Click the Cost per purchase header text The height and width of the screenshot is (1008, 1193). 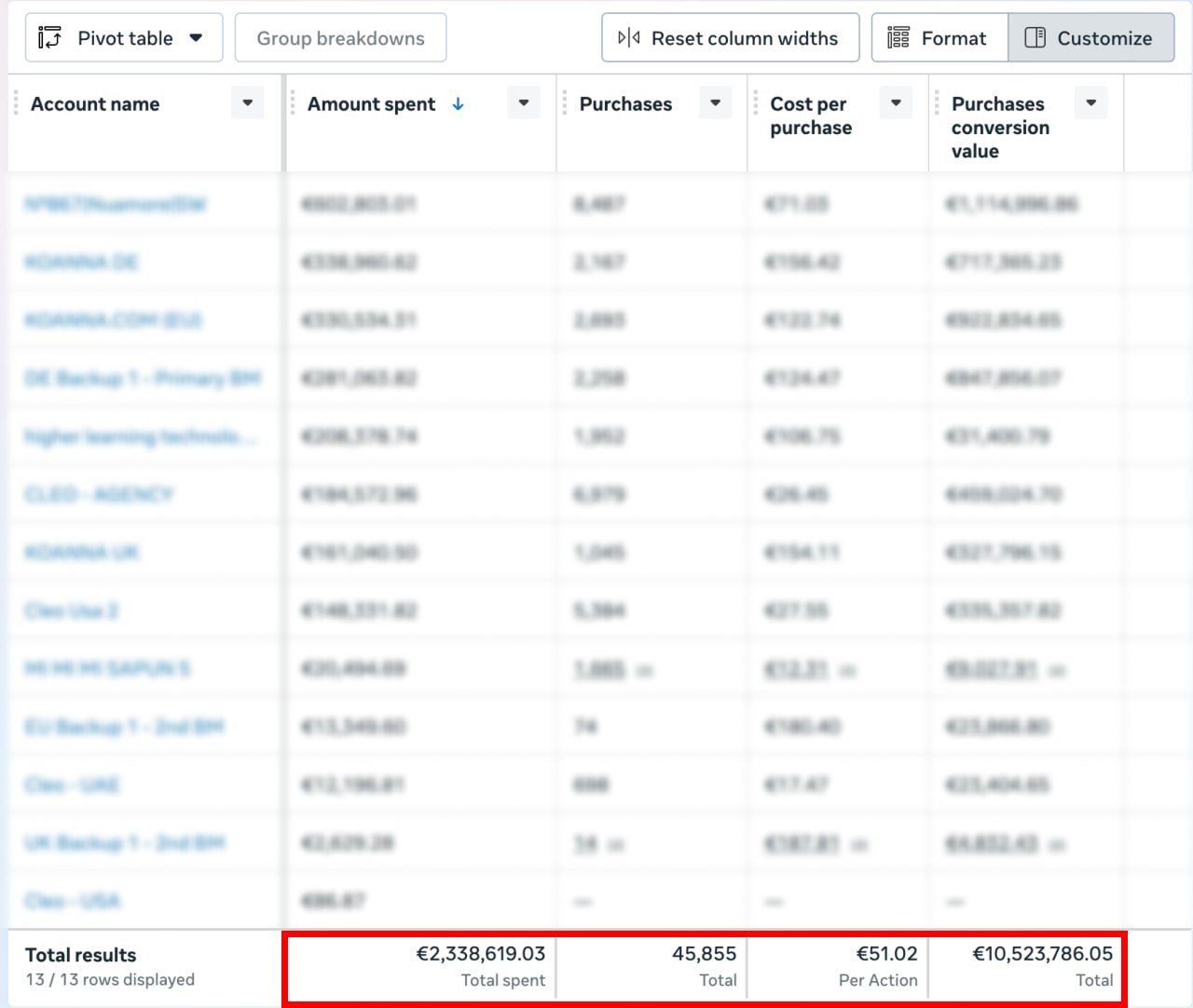(811, 116)
